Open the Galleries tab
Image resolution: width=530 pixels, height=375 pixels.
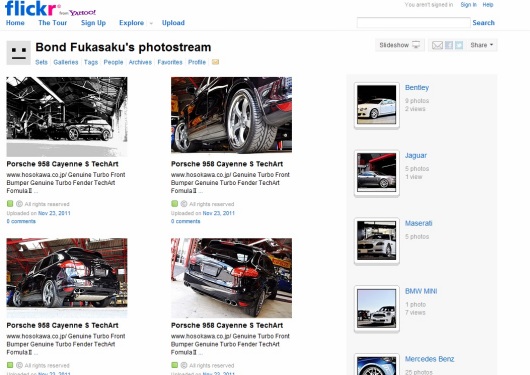pos(66,62)
